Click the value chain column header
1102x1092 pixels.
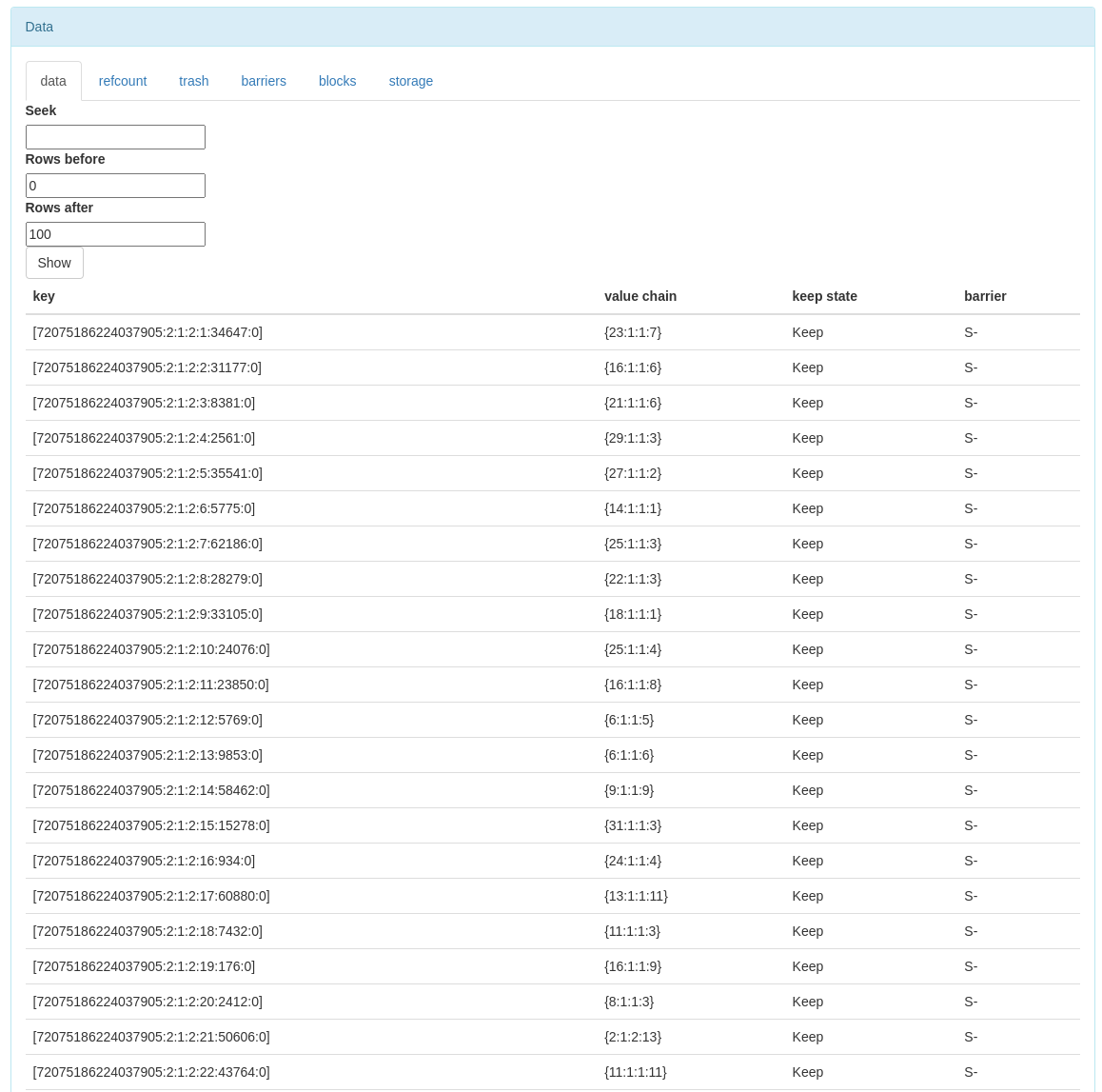coord(640,296)
